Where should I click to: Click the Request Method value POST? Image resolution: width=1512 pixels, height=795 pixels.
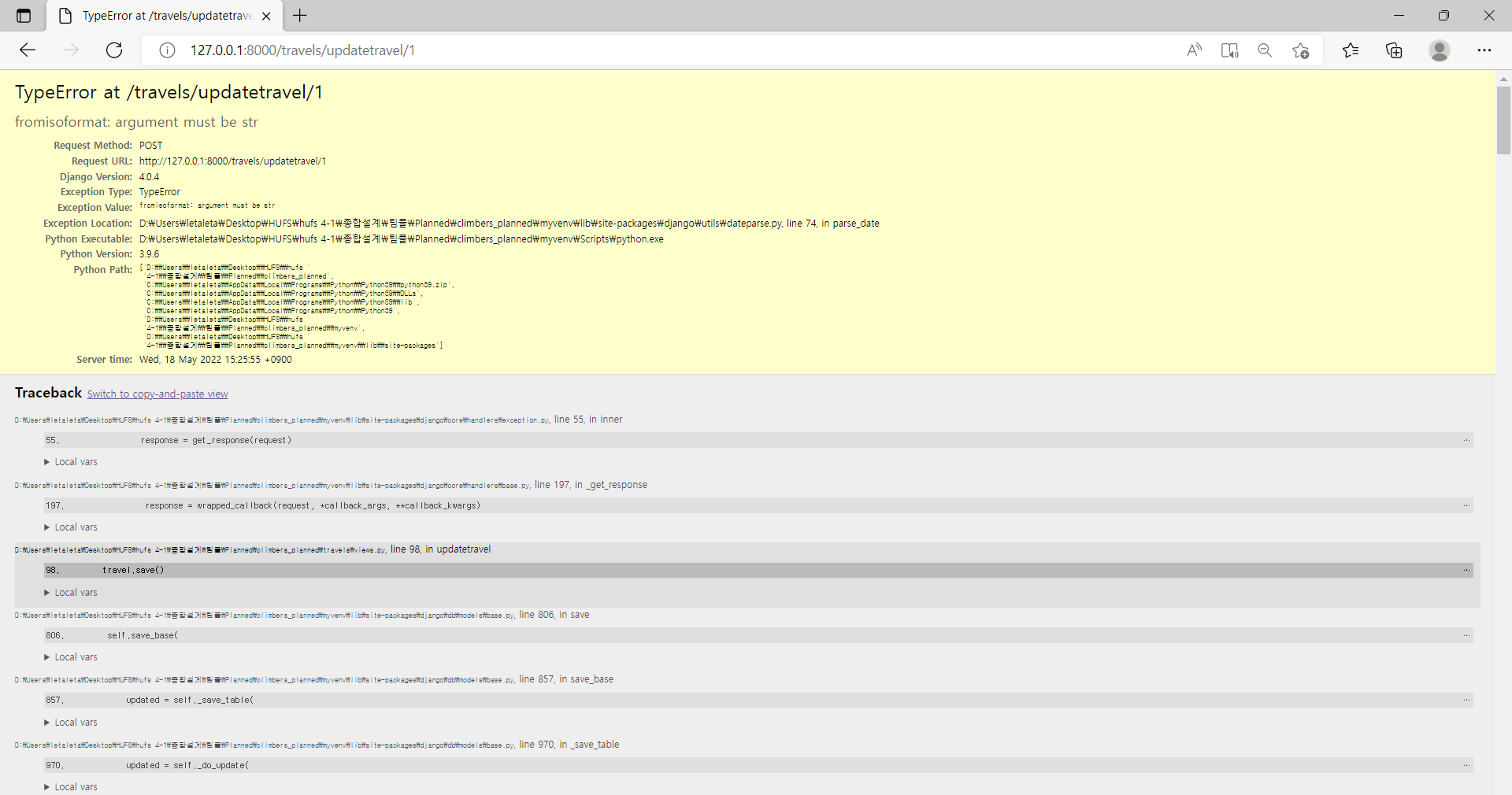point(151,146)
